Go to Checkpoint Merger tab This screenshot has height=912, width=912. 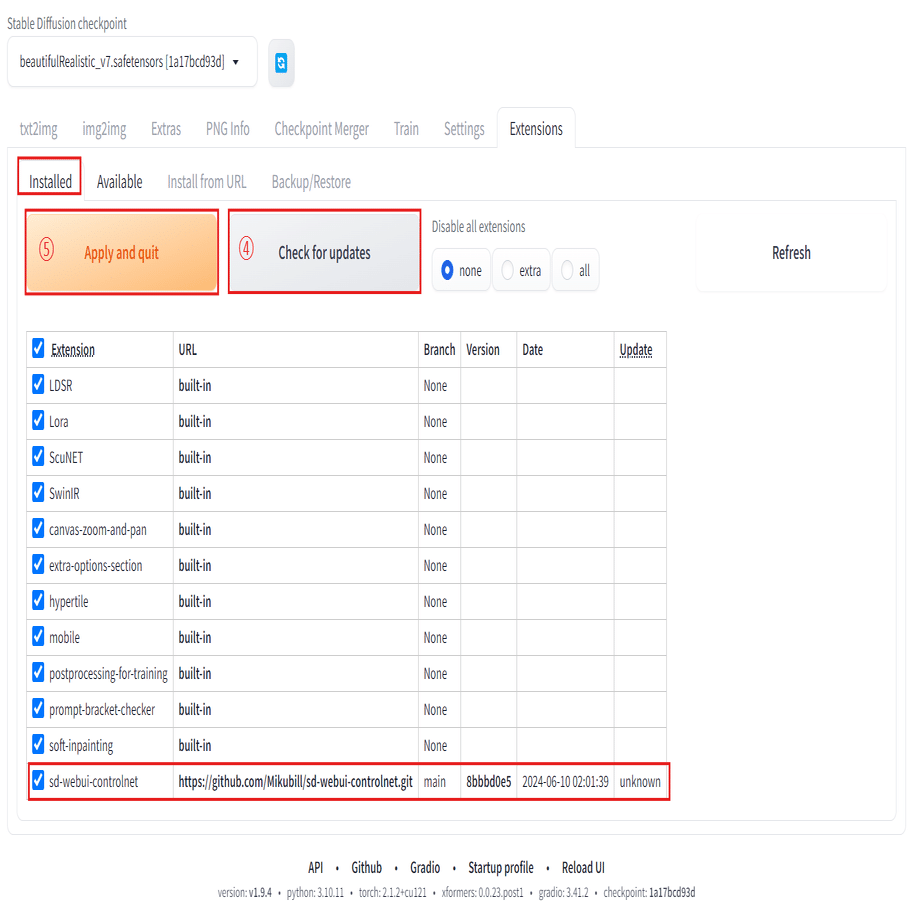pyautogui.click(x=322, y=129)
